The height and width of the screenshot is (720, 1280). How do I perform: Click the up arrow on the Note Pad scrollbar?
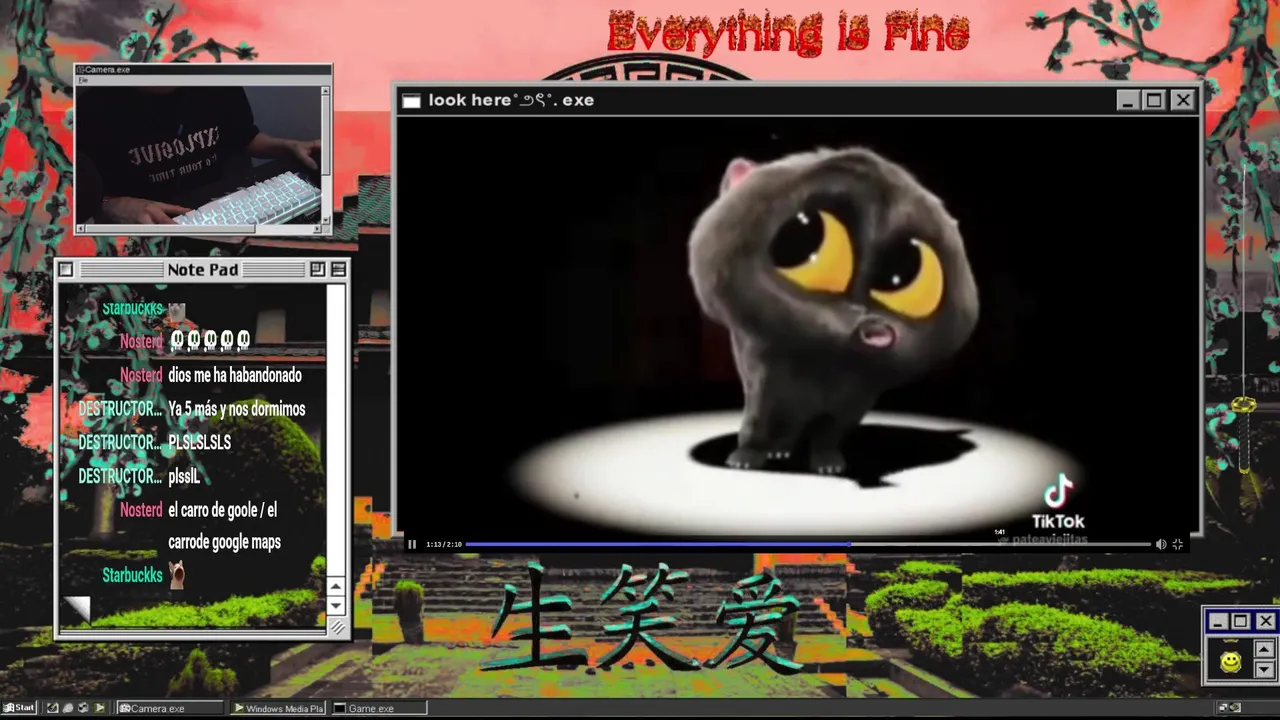tap(336, 588)
